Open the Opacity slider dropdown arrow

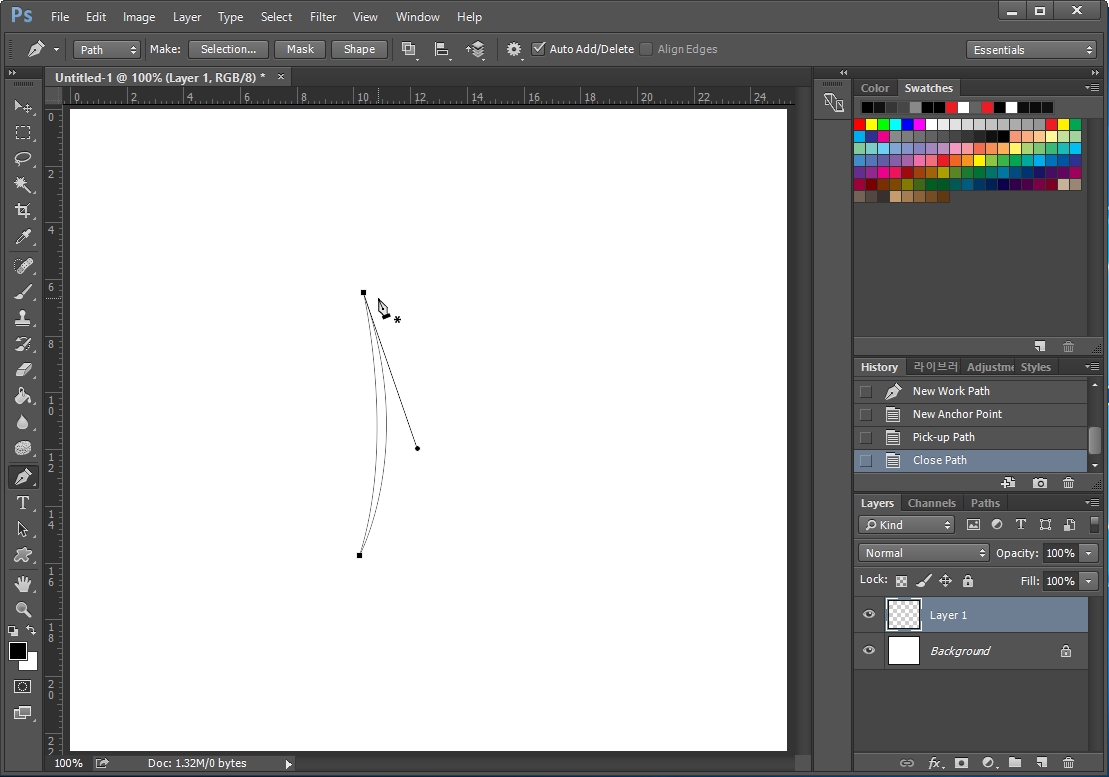1089,553
